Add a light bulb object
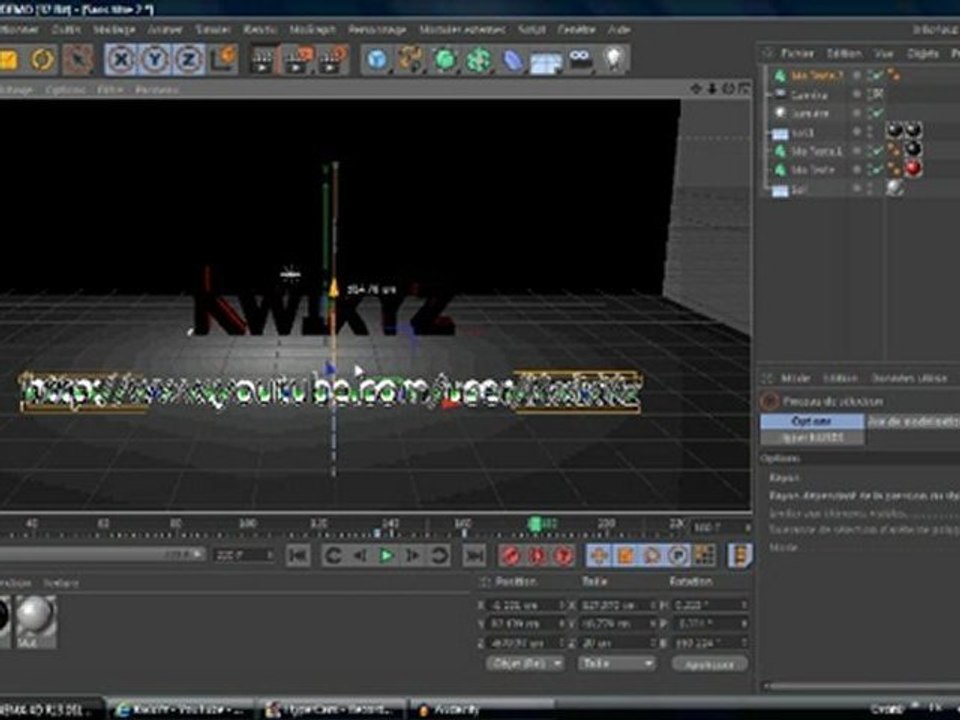This screenshot has height=720, width=960. [x=614, y=59]
